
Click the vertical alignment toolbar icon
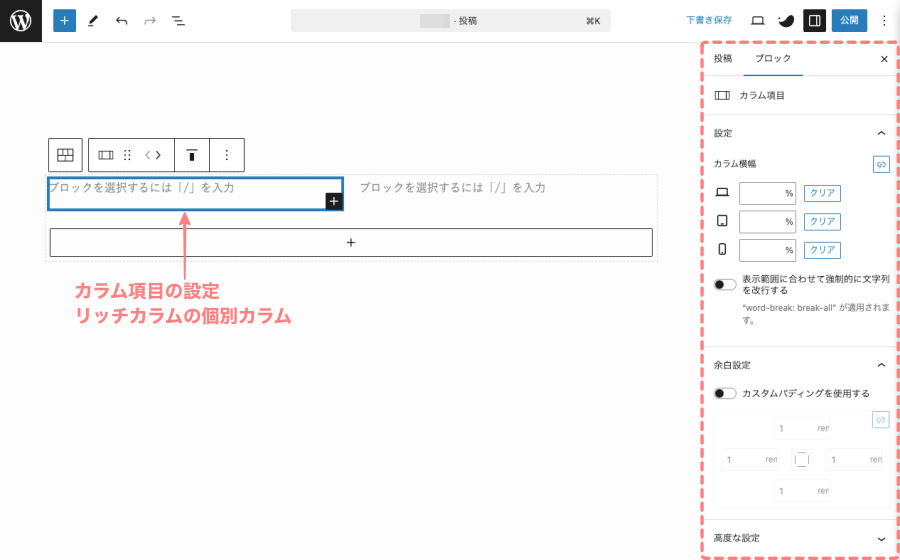tap(191, 155)
